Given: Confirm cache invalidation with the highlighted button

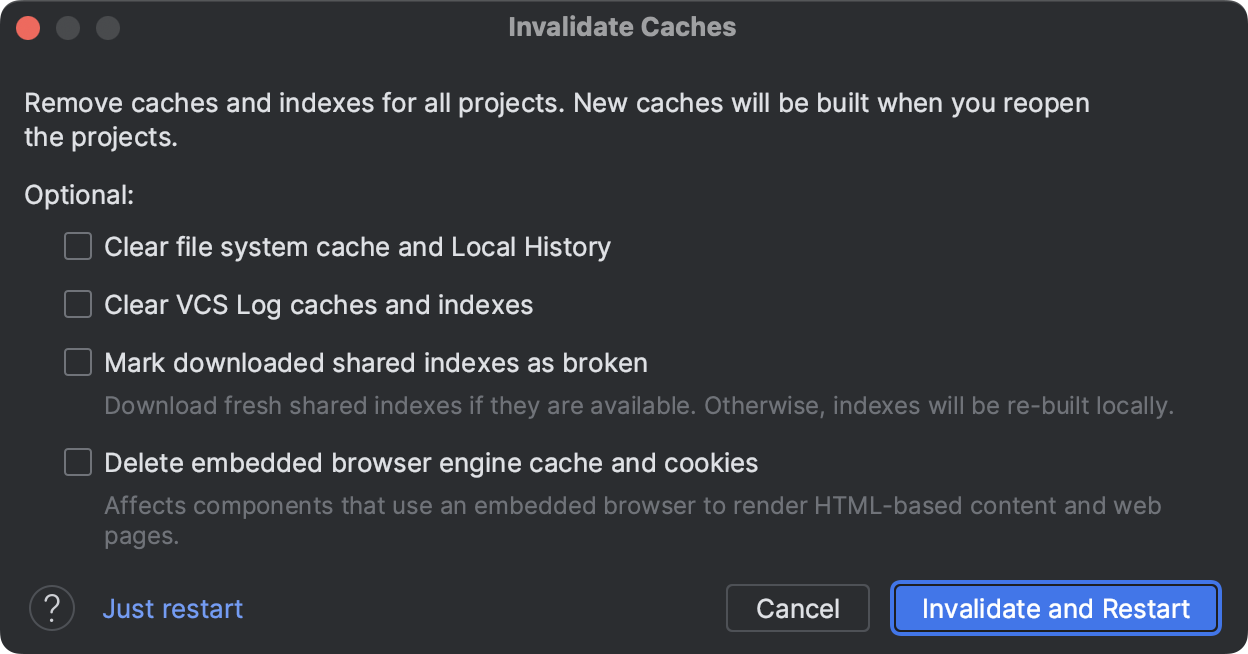Looking at the screenshot, I should pyautogui.click(x=1055, y=608).
